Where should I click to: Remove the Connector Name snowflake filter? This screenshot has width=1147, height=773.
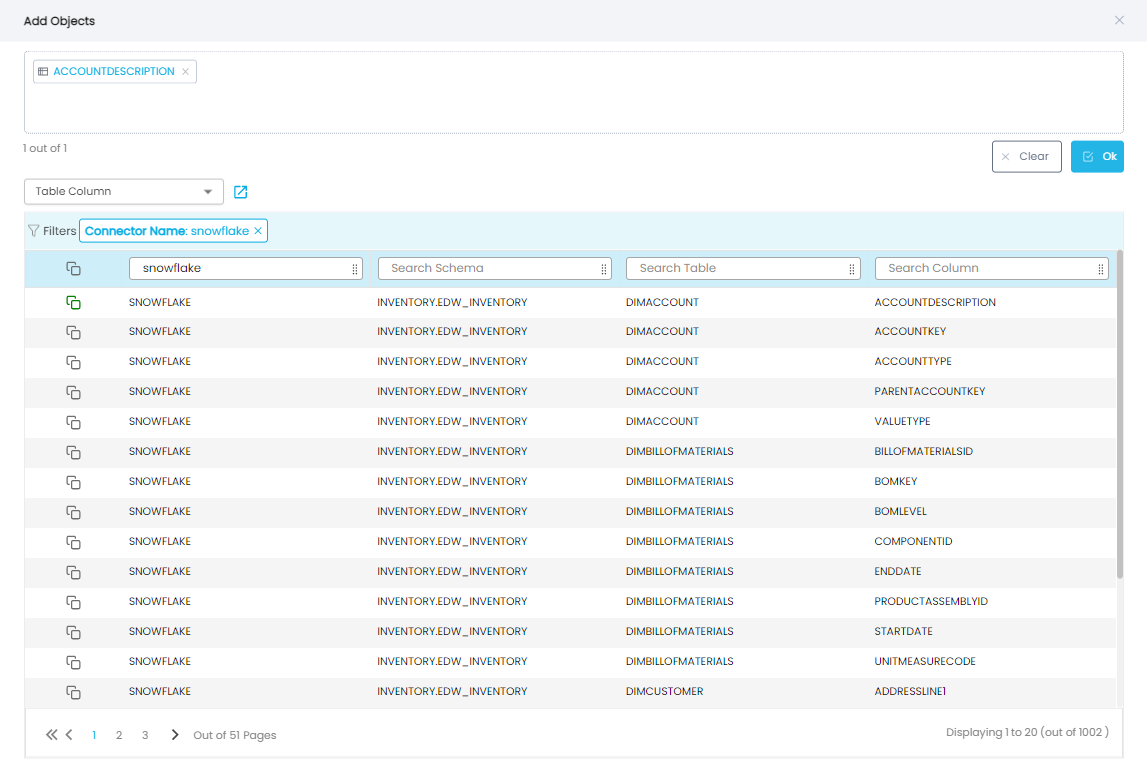pos(258,231)
